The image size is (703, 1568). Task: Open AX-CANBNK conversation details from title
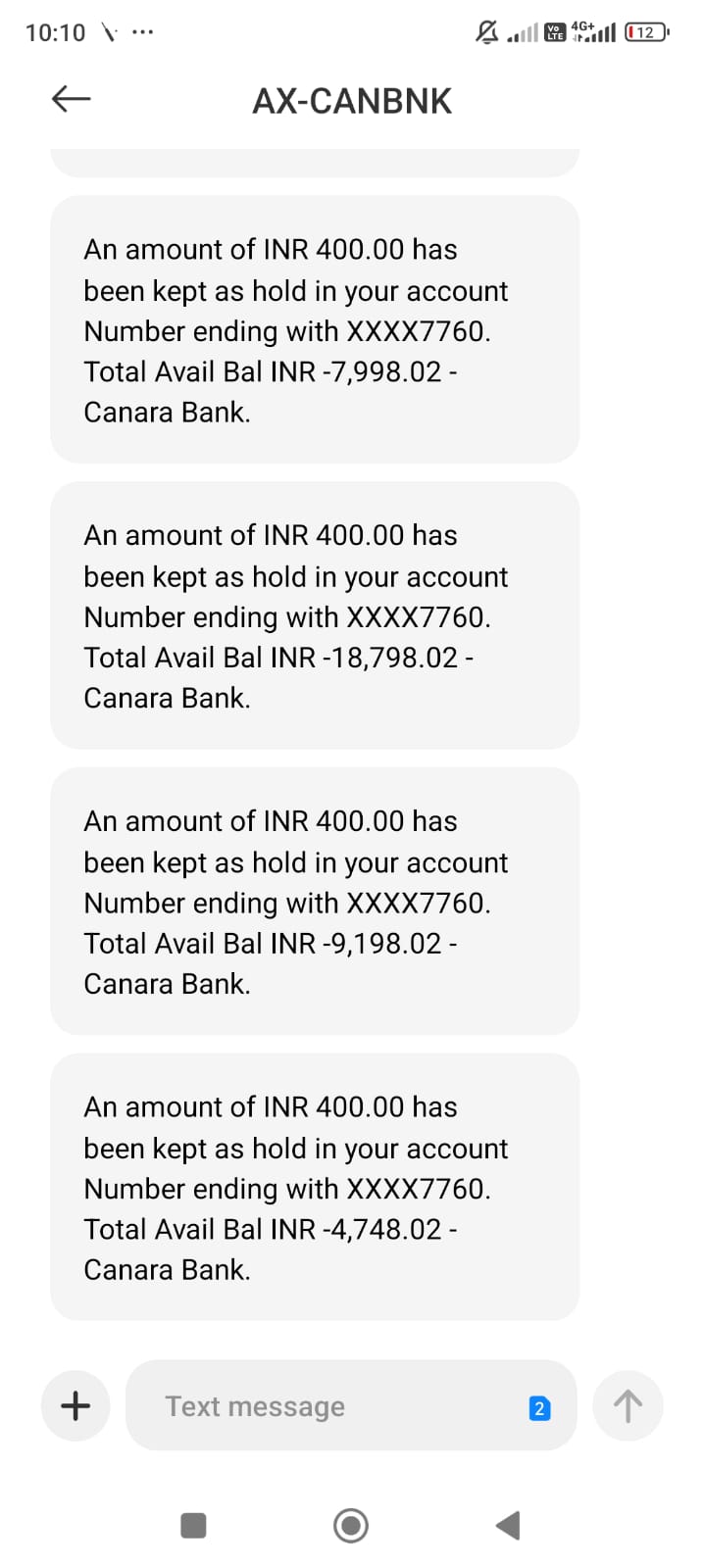[x=352, y=101]
